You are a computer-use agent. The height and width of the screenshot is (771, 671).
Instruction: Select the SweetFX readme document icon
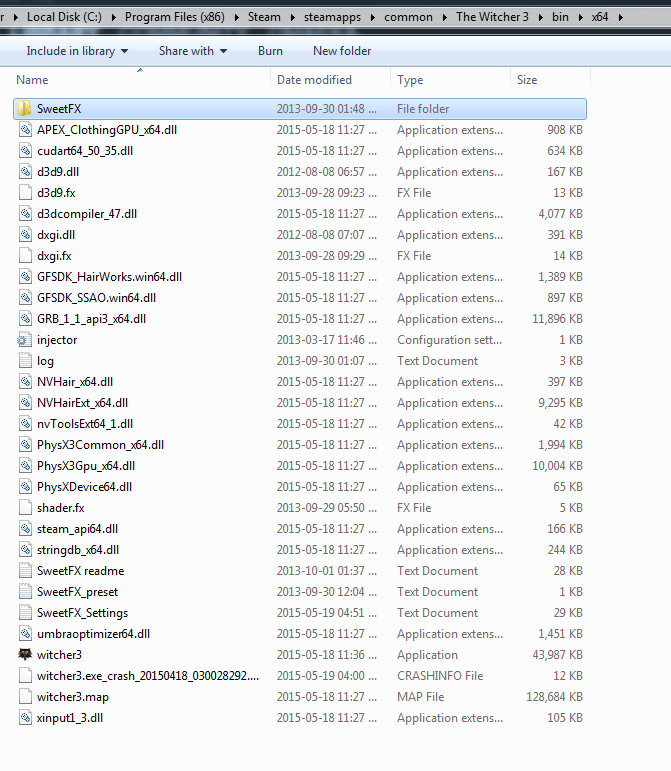coord(25,570)
